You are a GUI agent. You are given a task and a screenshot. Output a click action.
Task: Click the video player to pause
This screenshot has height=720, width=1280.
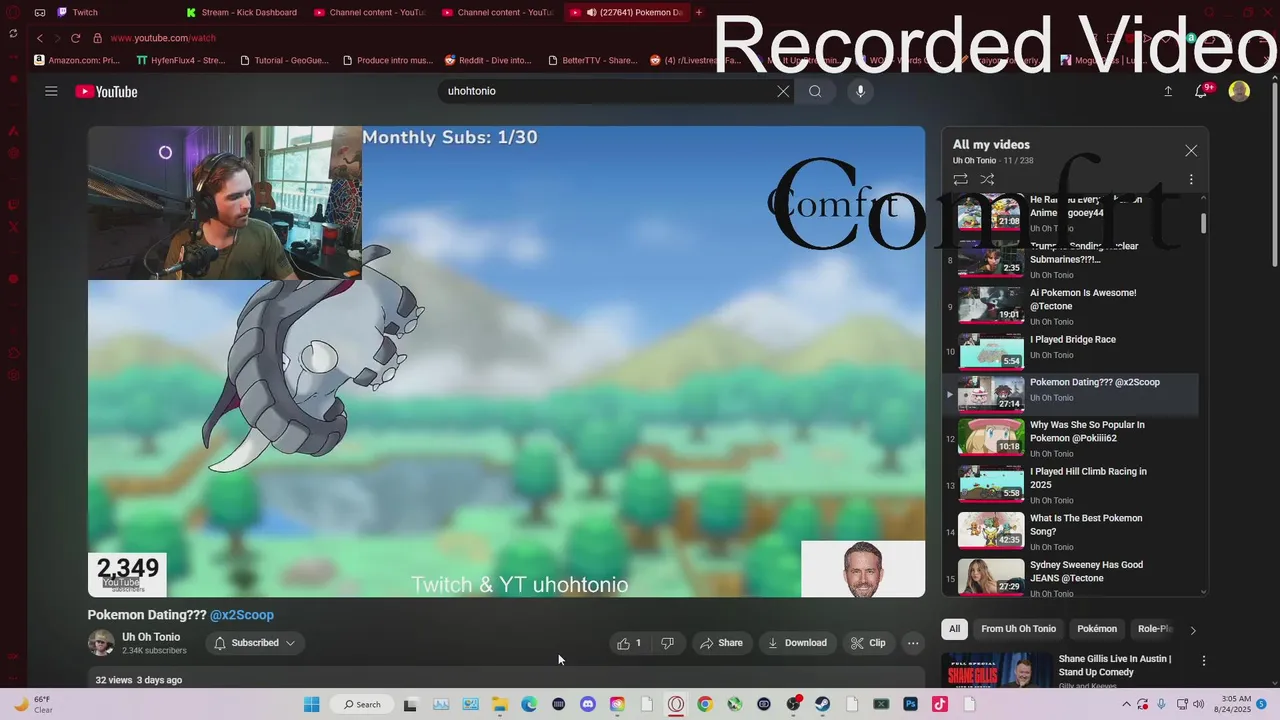[506, 361]
